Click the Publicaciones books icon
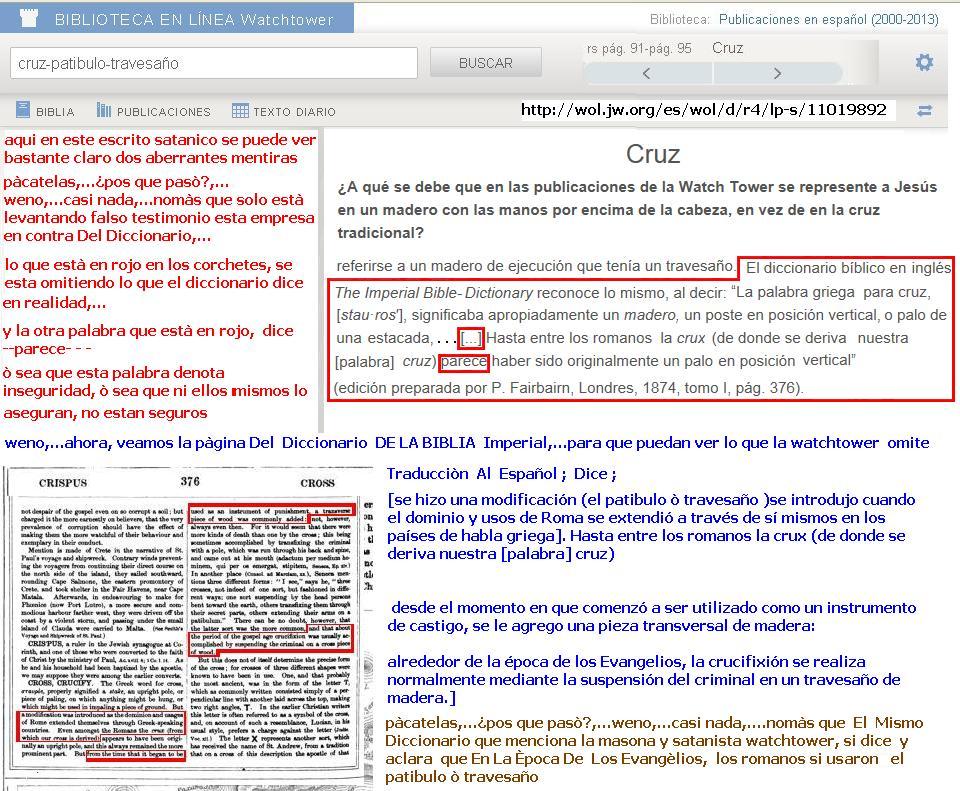960x791 pixels. (104, 110)
